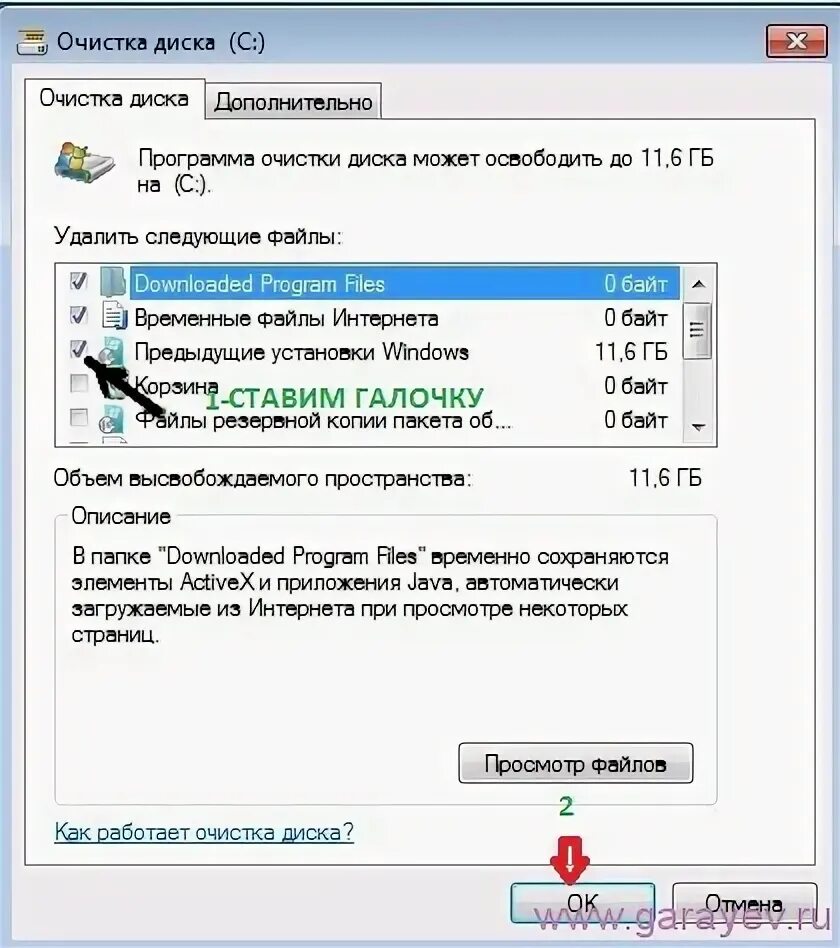Cancel with the Отмена button
Screen dimensions: 840x948
[x=744, y=903]
